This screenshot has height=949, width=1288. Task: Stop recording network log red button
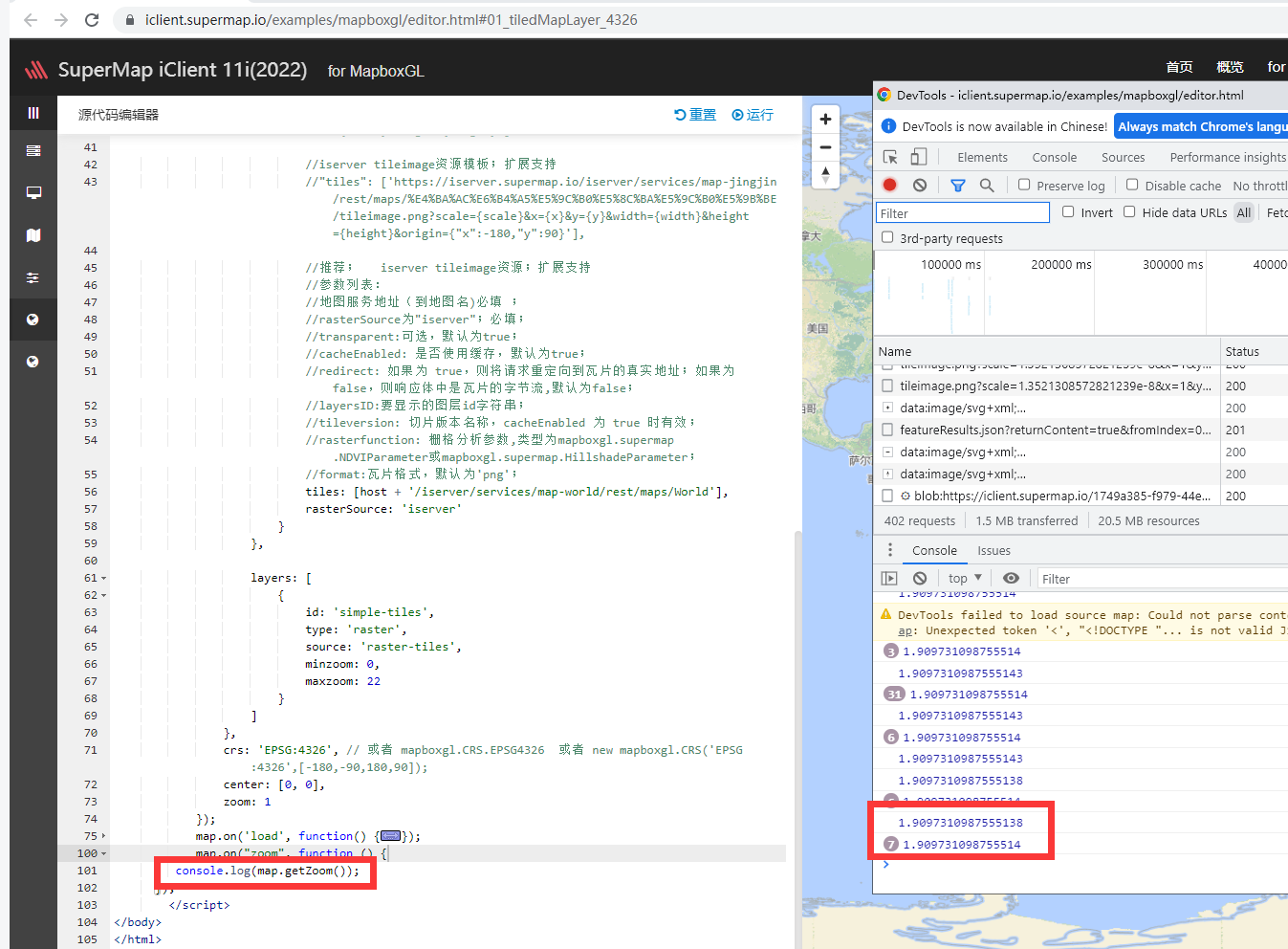[x=890, y=185]
